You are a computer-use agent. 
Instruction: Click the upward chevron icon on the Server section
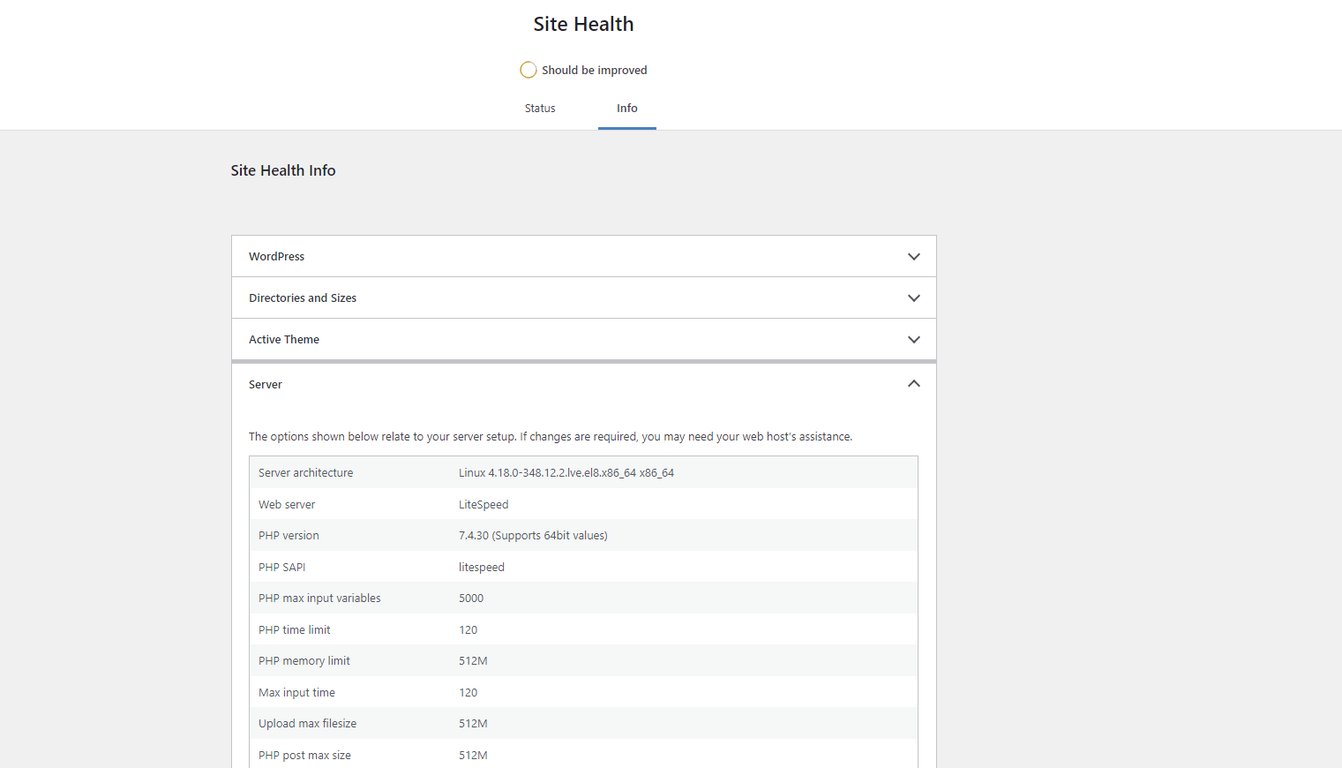coord(913,383)
